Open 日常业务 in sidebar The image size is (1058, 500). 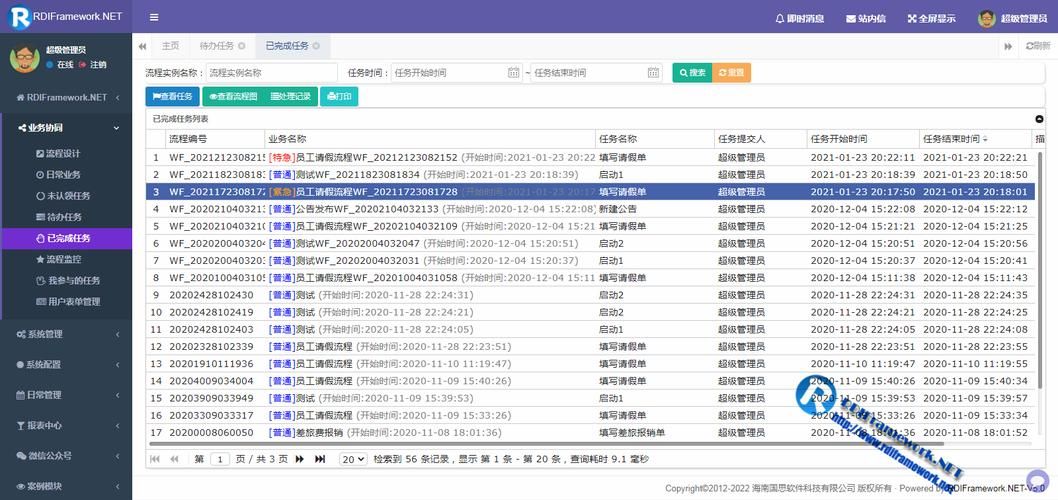click(x=66, y=175)
